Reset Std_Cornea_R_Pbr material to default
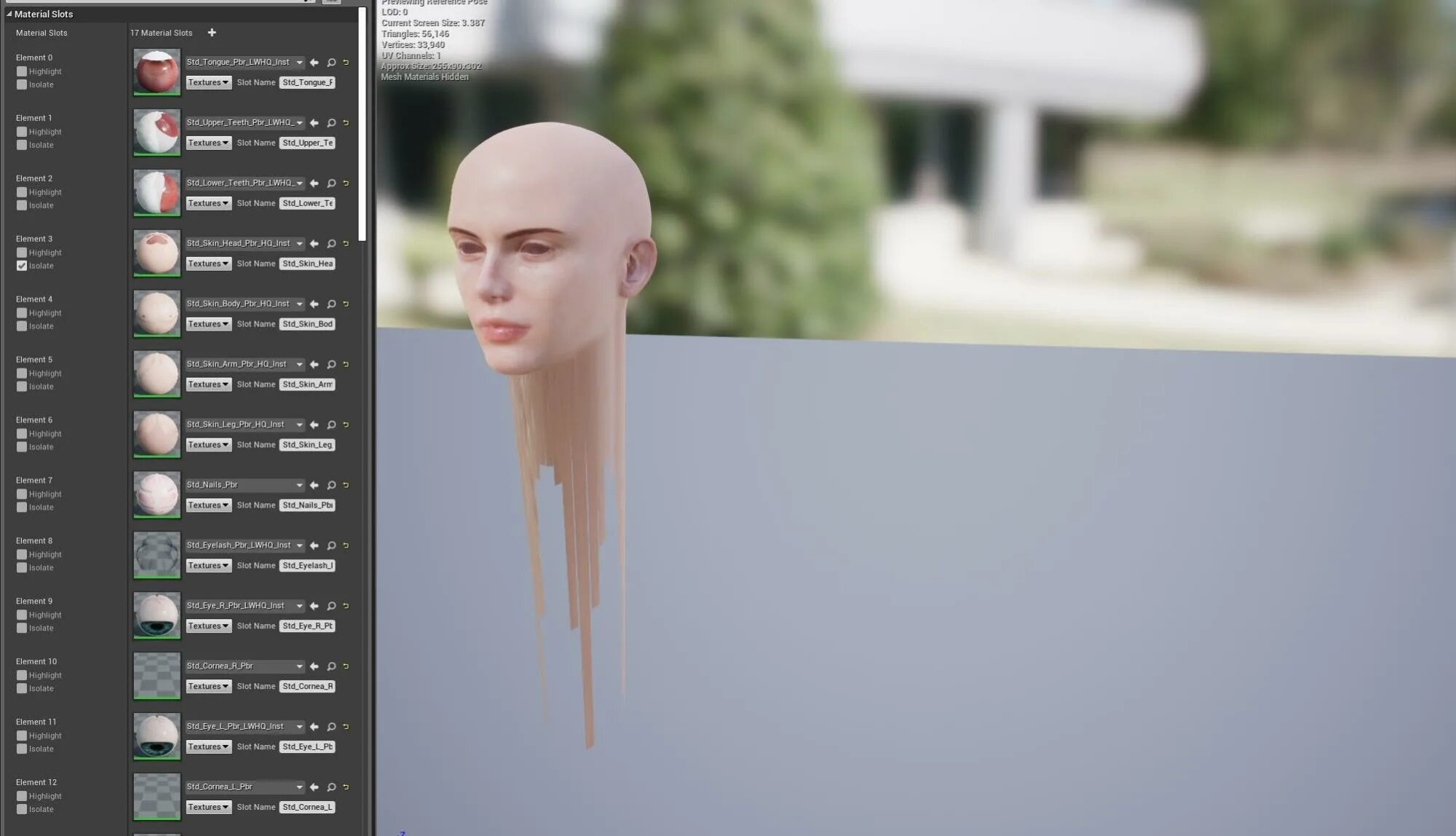The image size is (1456, 836). [x=346, y=666]
